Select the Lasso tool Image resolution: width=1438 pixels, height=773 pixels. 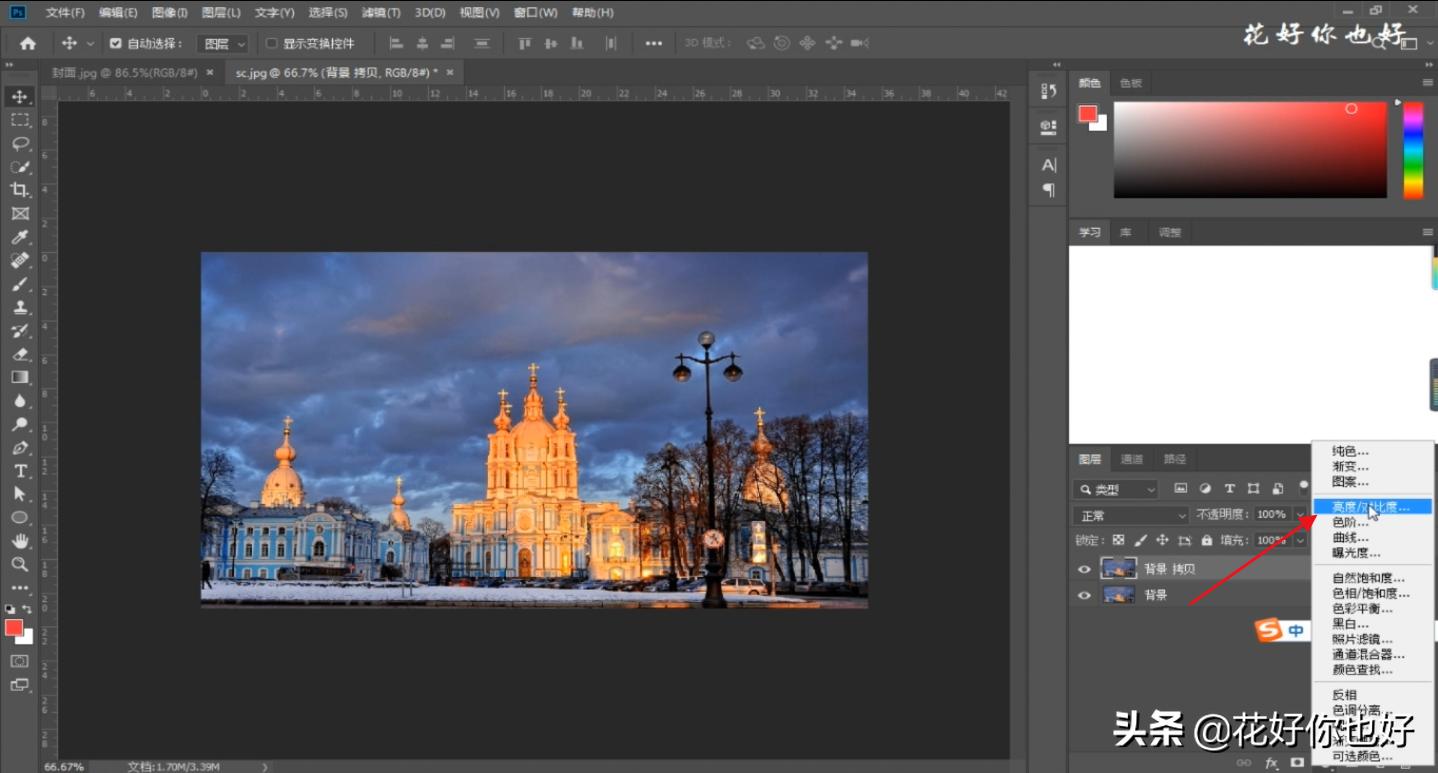point(19,143)
